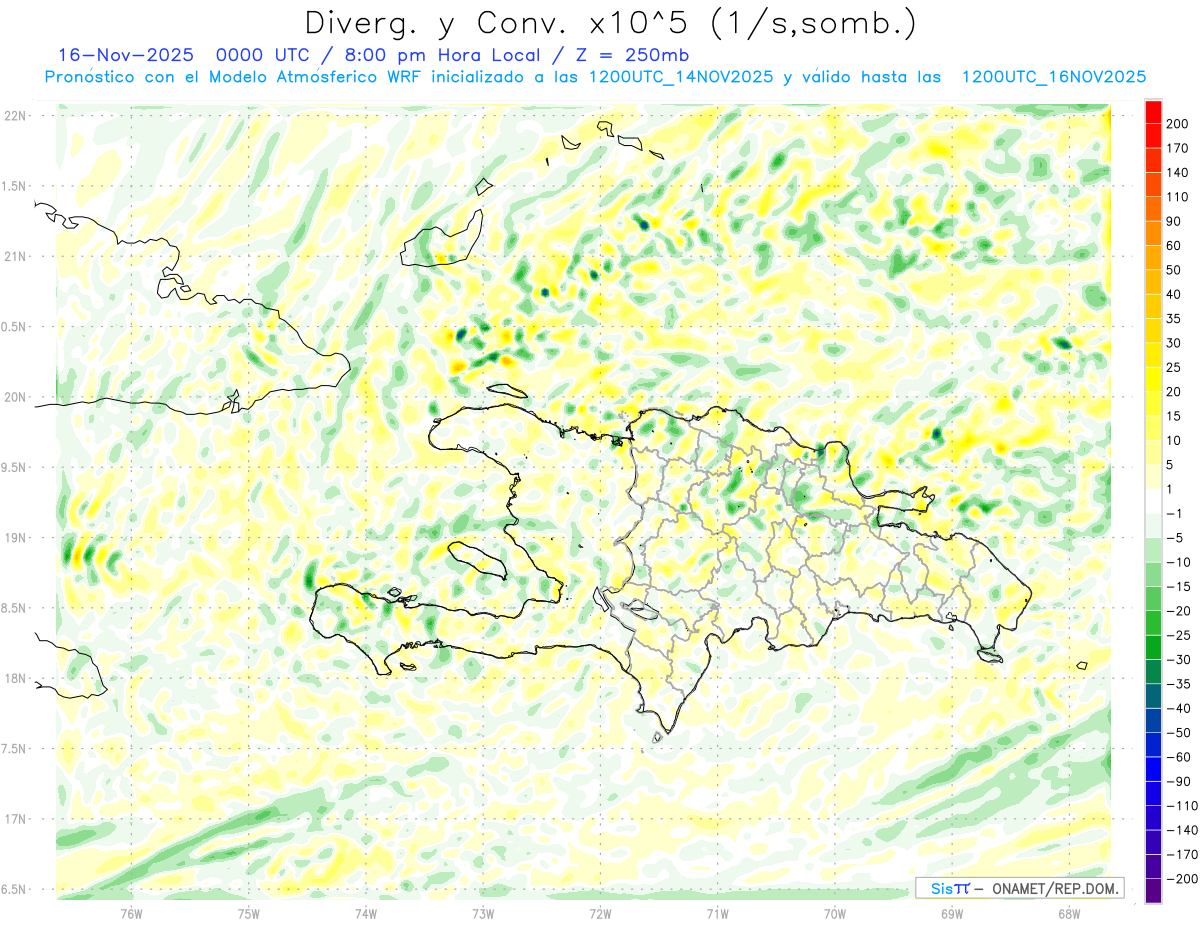The width and height of the screenshot is (1200, 927).
Task: Click the "18N" latitude label
Action: [x=15, y=678]
